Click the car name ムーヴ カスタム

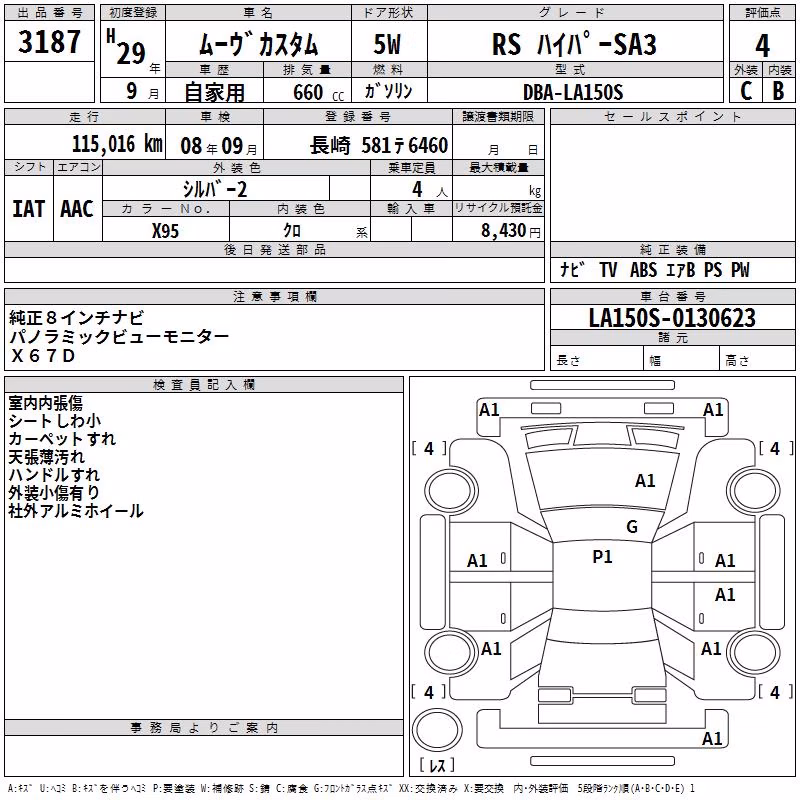[x=258, y=44]
